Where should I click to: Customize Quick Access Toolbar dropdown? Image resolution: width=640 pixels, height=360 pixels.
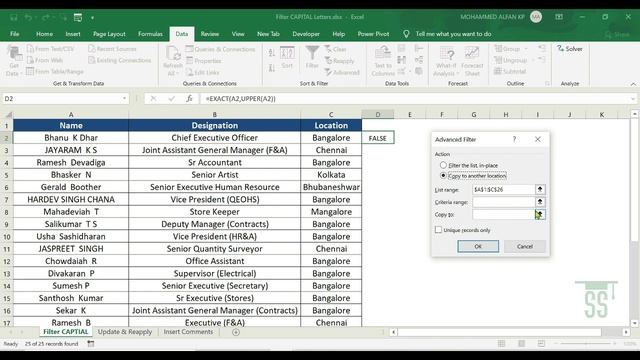click(x=93, y=18)
